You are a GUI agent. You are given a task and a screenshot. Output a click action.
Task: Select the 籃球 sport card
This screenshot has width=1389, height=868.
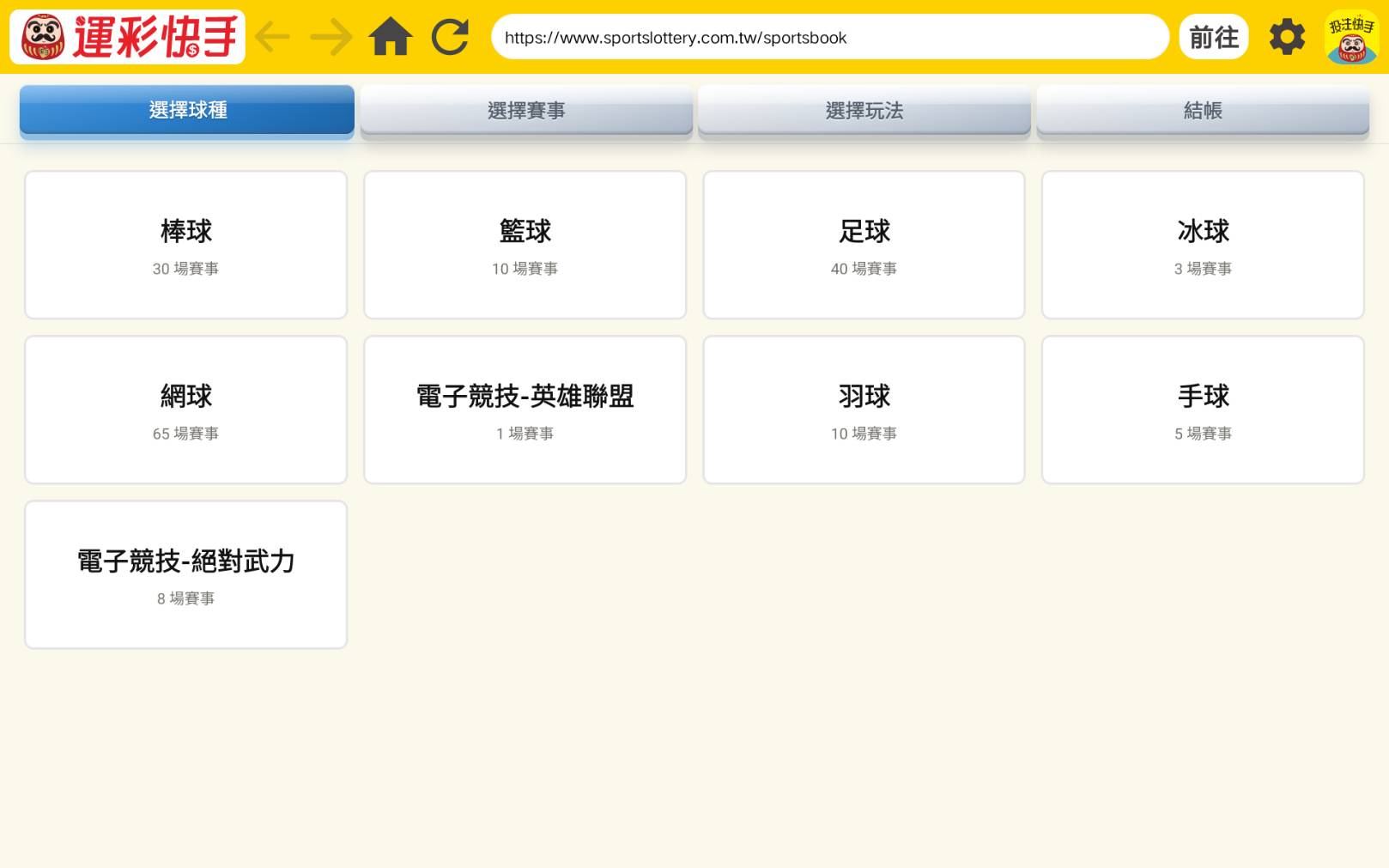(525, 245)
